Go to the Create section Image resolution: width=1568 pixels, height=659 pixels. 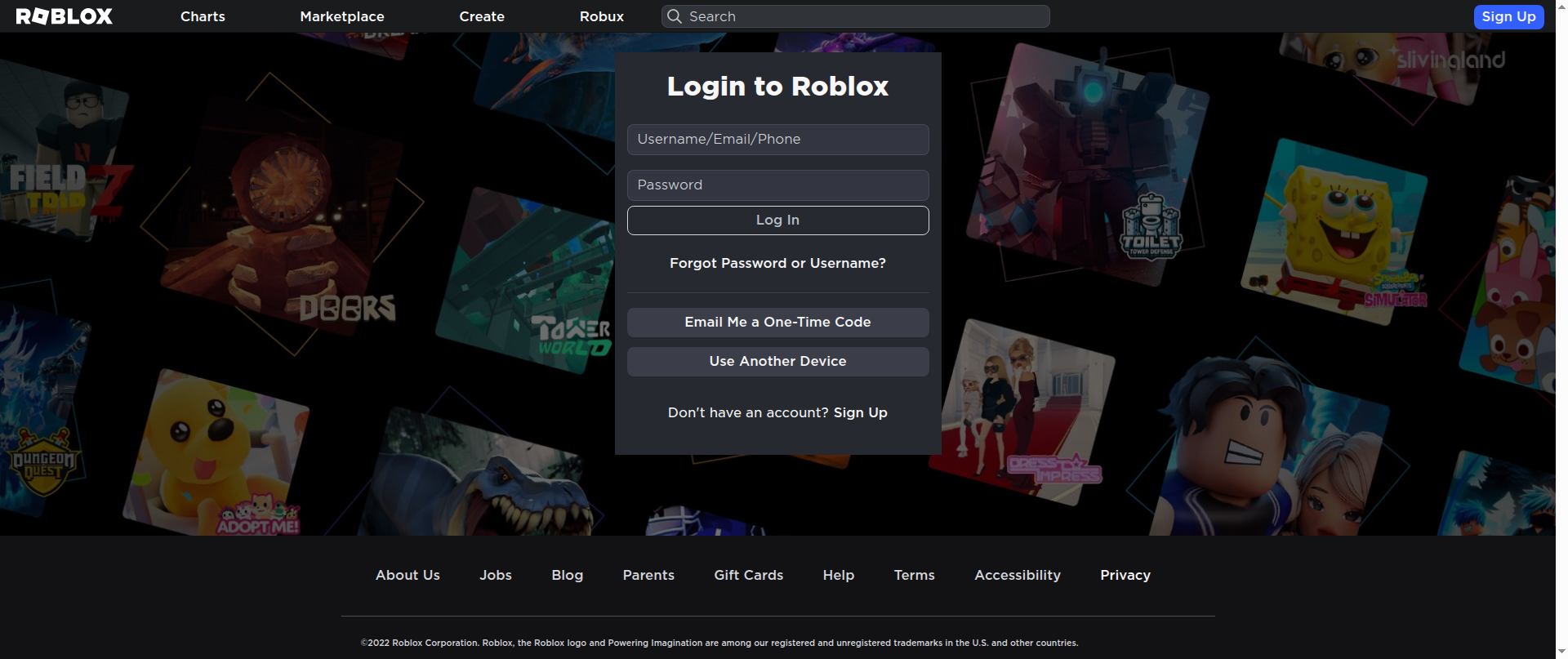[482, 16]
